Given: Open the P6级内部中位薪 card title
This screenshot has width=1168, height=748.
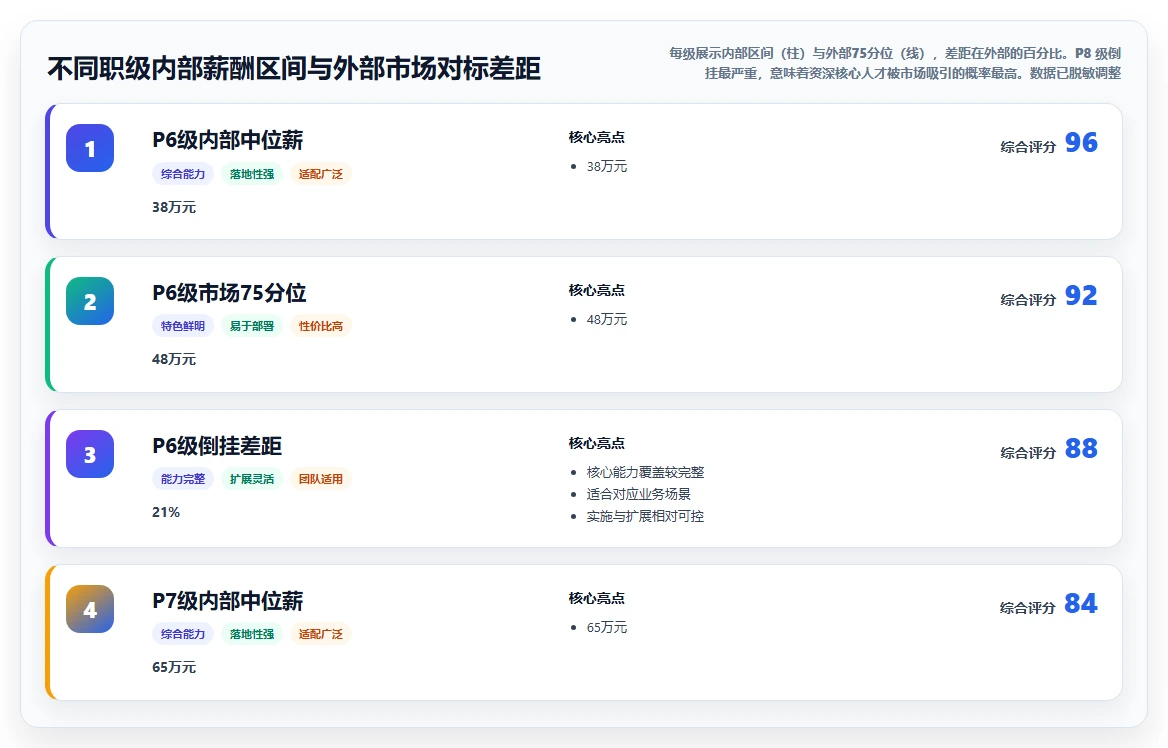Looking at the screenshot, I should point(228,140).
